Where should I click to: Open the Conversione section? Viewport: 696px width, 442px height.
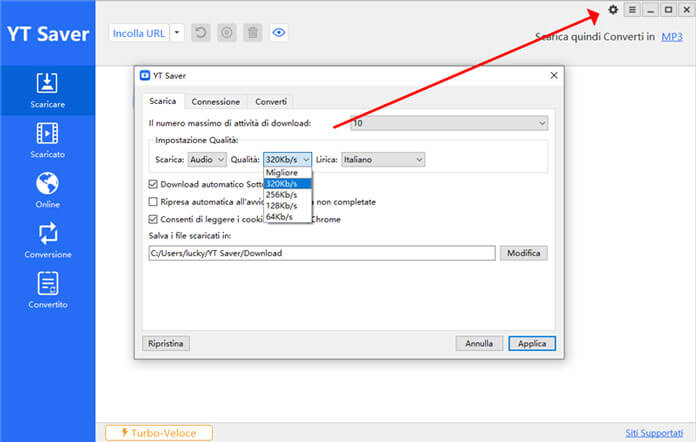[x=47, y=240]
